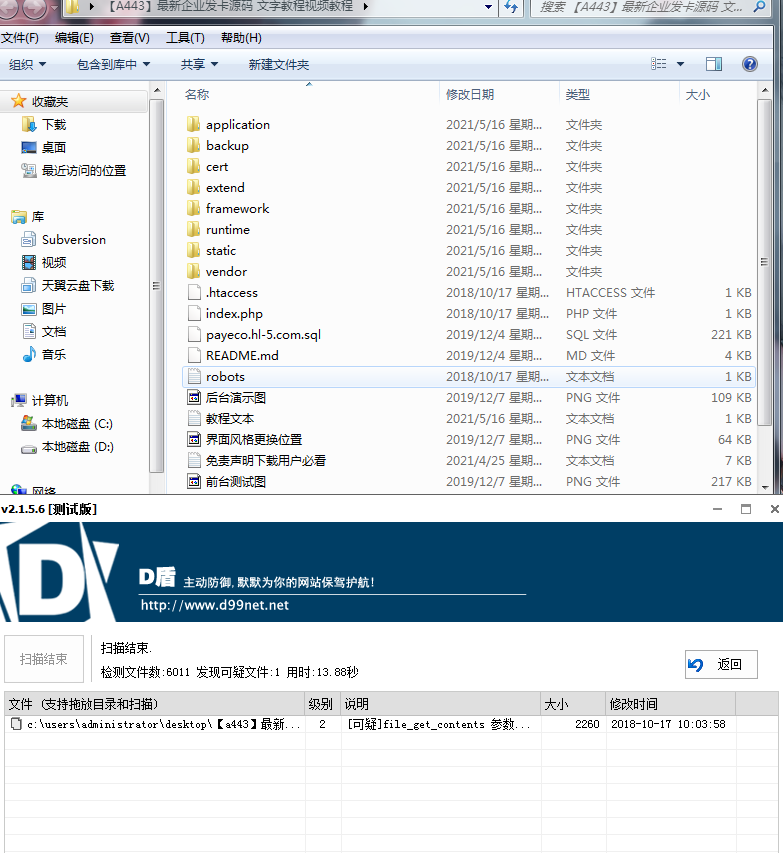
Task: Open 下载 in favorites sidebar
Action: click(x=54, y=125)
